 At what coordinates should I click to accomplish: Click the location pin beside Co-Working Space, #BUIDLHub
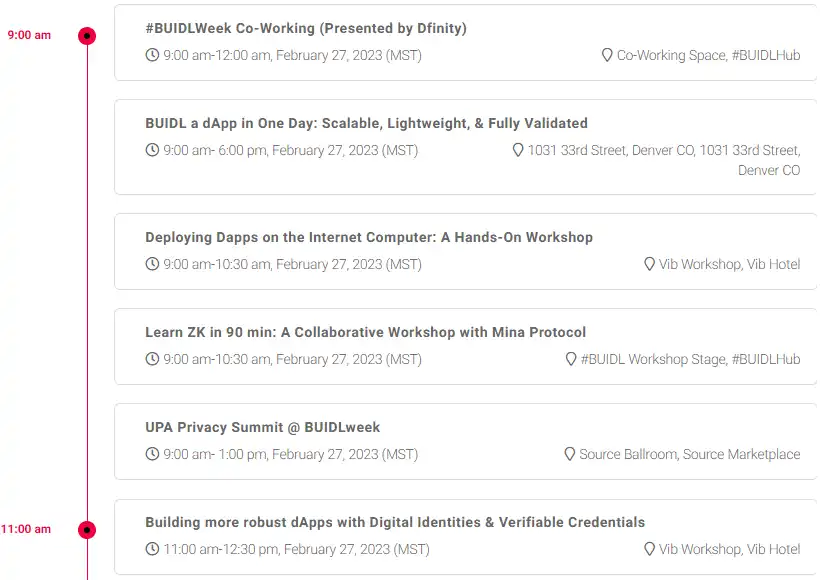(607, 55)
